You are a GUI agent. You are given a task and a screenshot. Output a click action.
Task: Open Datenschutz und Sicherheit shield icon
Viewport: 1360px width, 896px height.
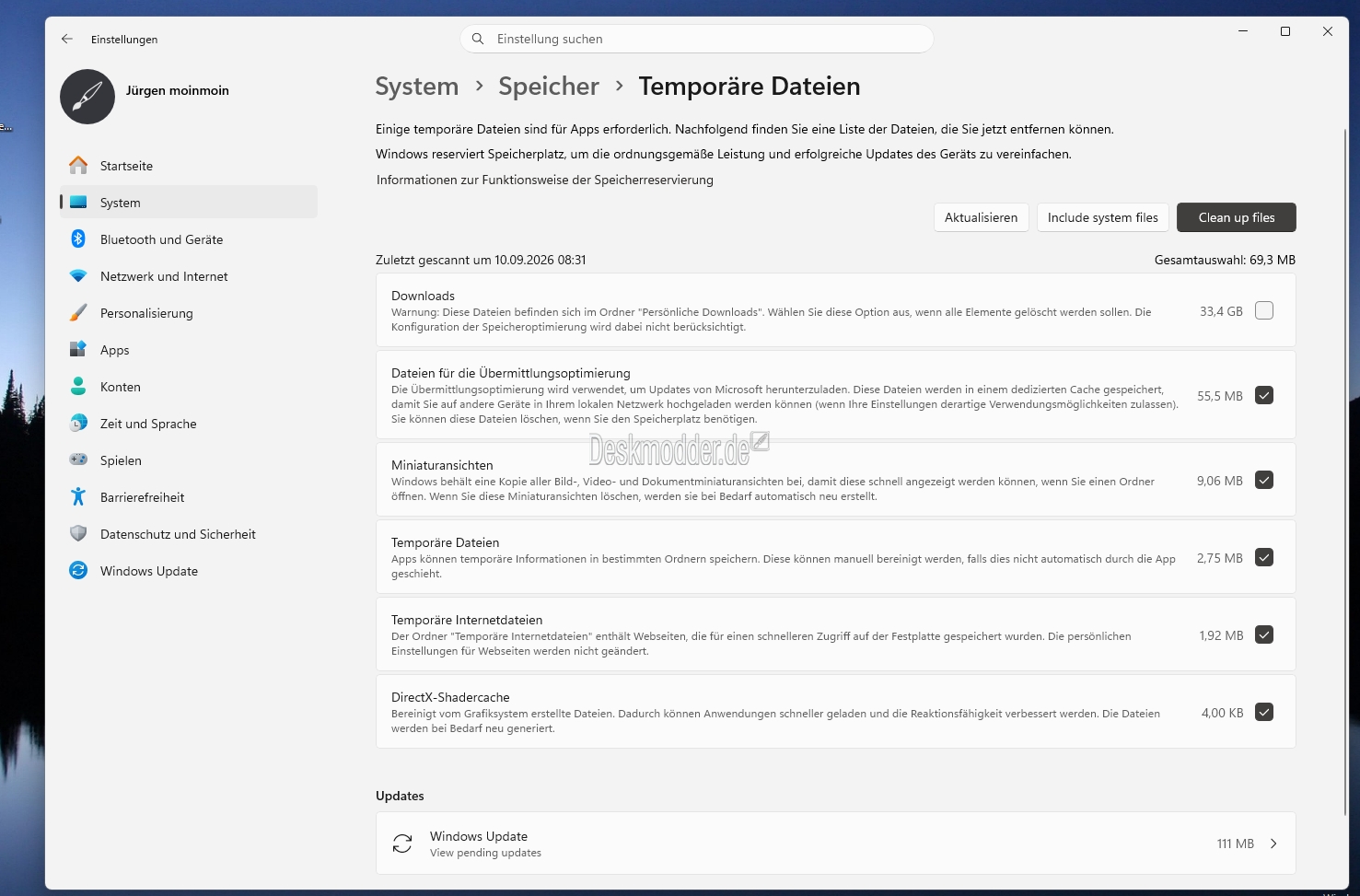(78, 534)
